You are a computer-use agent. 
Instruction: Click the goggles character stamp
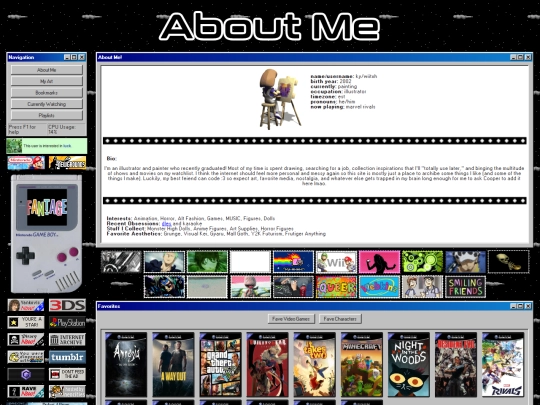pyautogui.click(x=164, y=287)
